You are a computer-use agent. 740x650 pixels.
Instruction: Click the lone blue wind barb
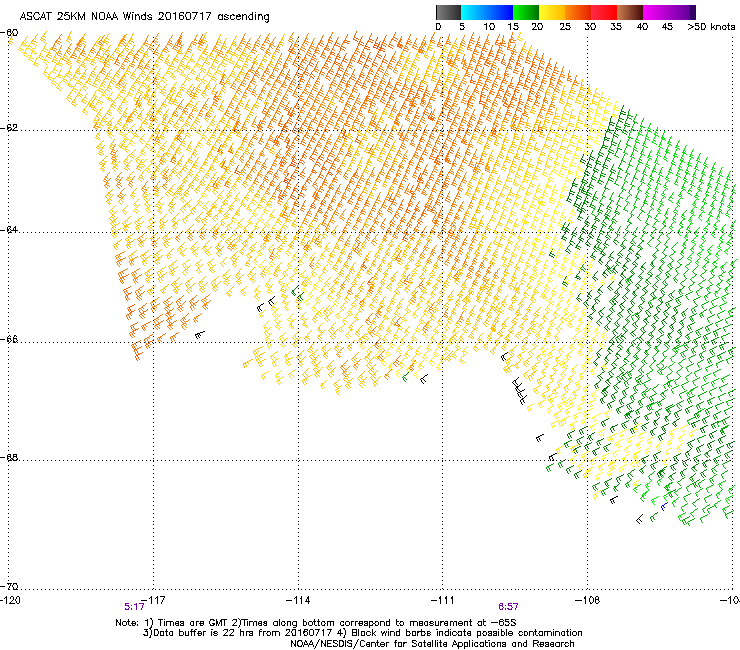(x=664, y=507)
